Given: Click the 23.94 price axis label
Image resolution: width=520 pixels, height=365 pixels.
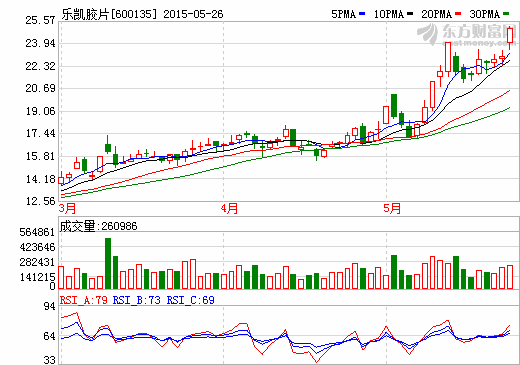Looking at the screenshot, I should point(40,43).
